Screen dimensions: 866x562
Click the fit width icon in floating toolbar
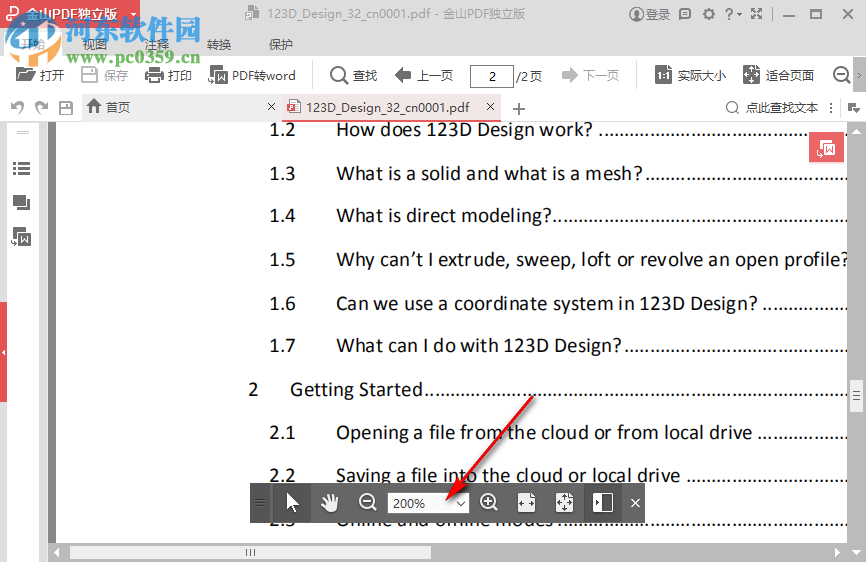click(527, 503)
